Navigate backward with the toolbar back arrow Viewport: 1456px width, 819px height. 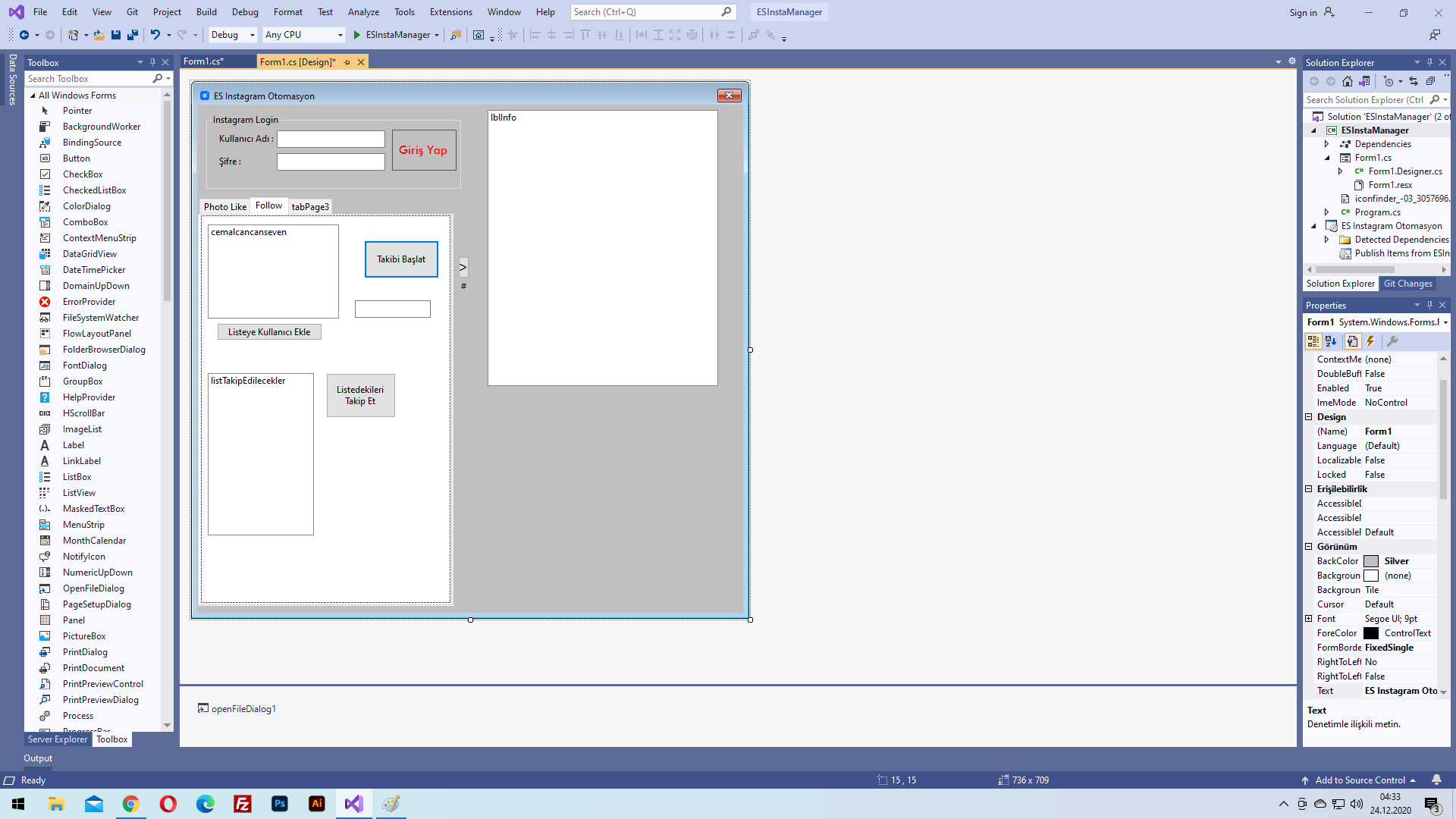click(24, 35)
